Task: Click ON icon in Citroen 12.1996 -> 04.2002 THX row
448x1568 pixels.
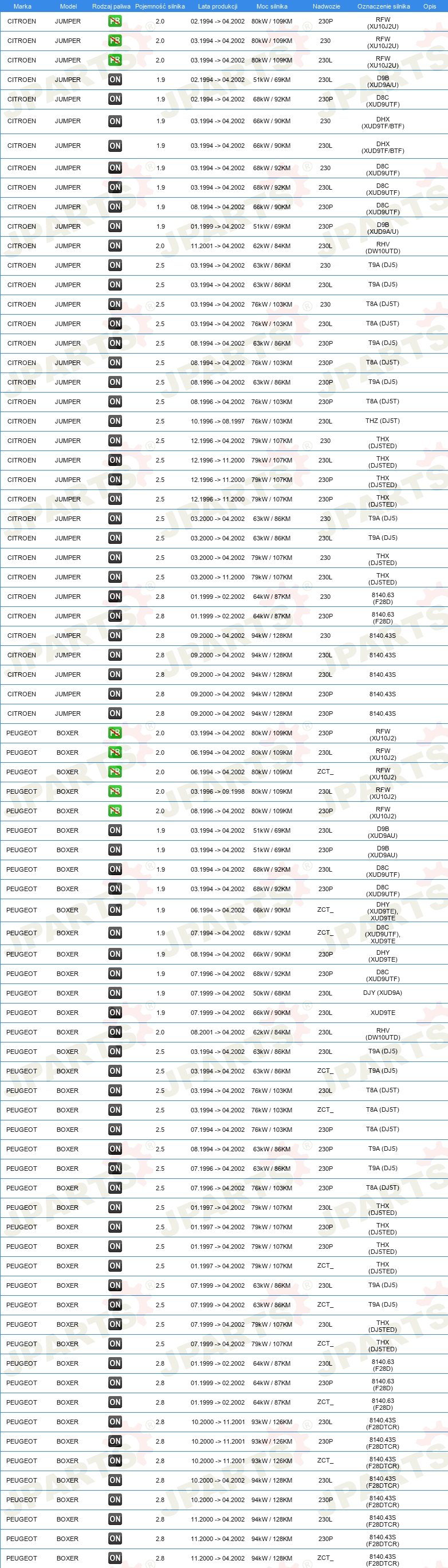Action: [x=115, y=441]
